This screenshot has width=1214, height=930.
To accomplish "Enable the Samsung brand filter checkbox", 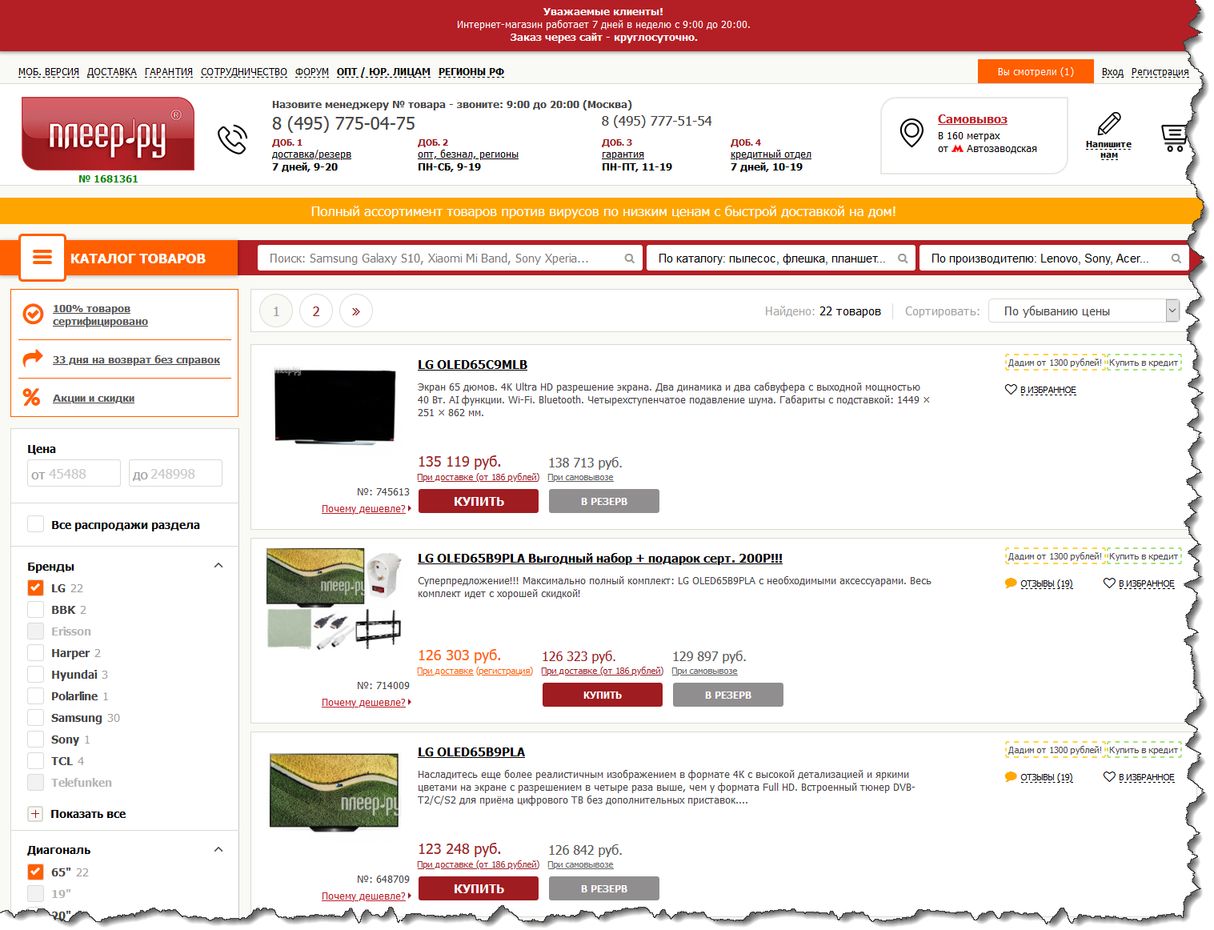I will [x=36, y=718].
